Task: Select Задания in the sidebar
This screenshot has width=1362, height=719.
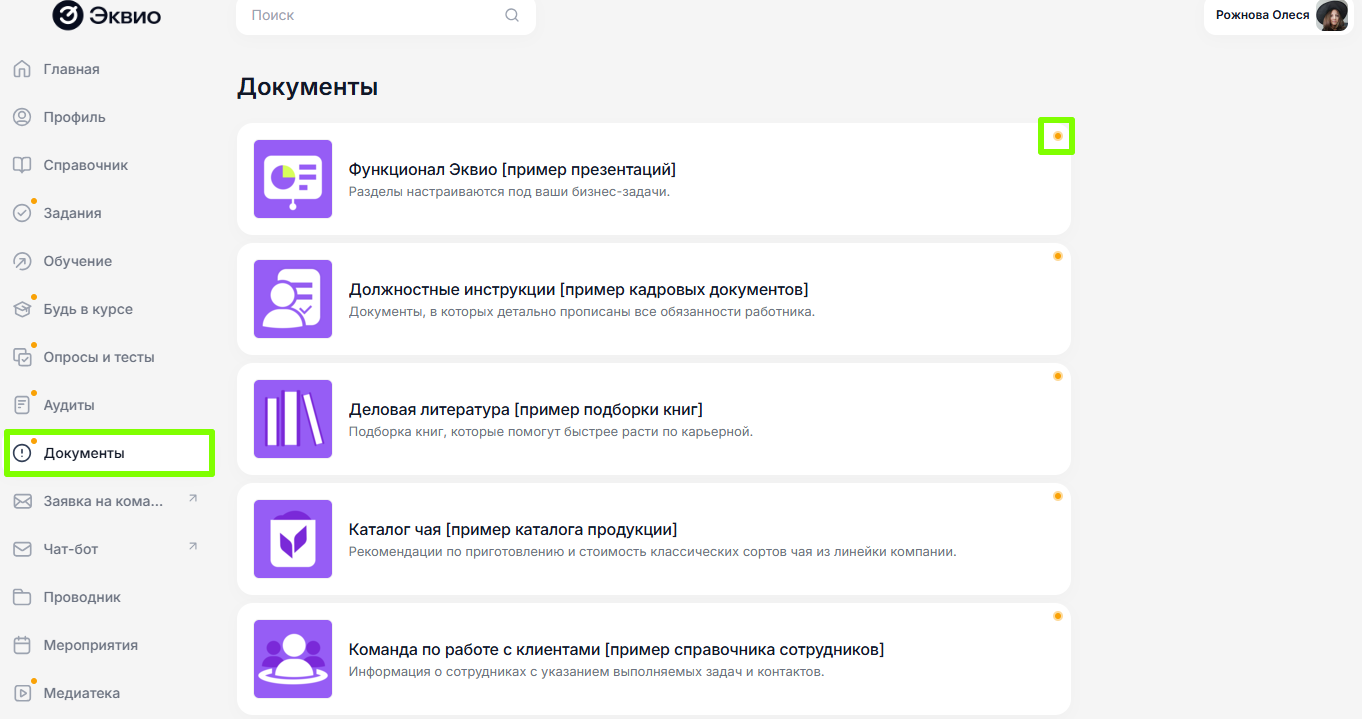Action: (72, 213)
